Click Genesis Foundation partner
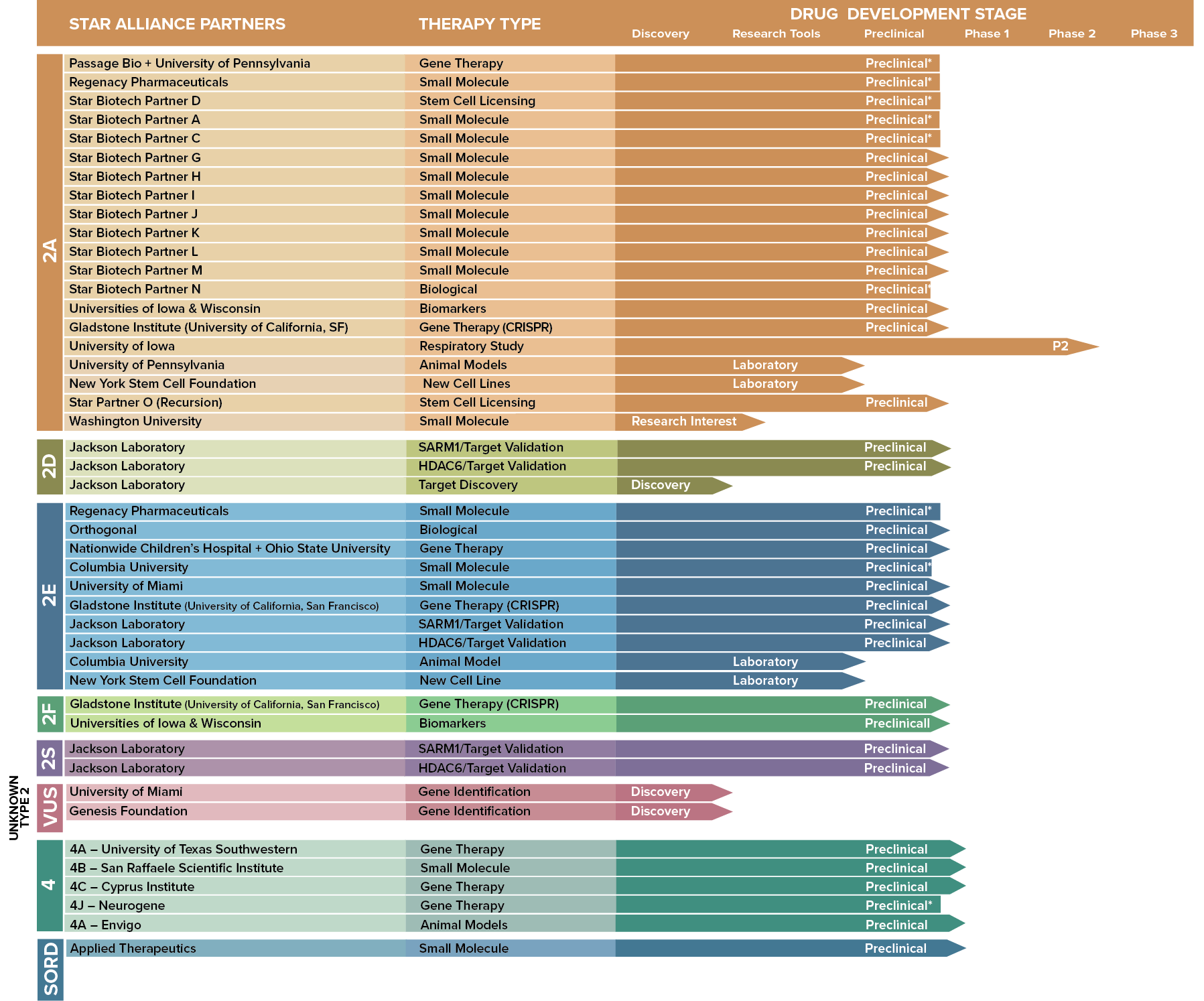This screenshot has height=1001, width=1204. [129, 811]
